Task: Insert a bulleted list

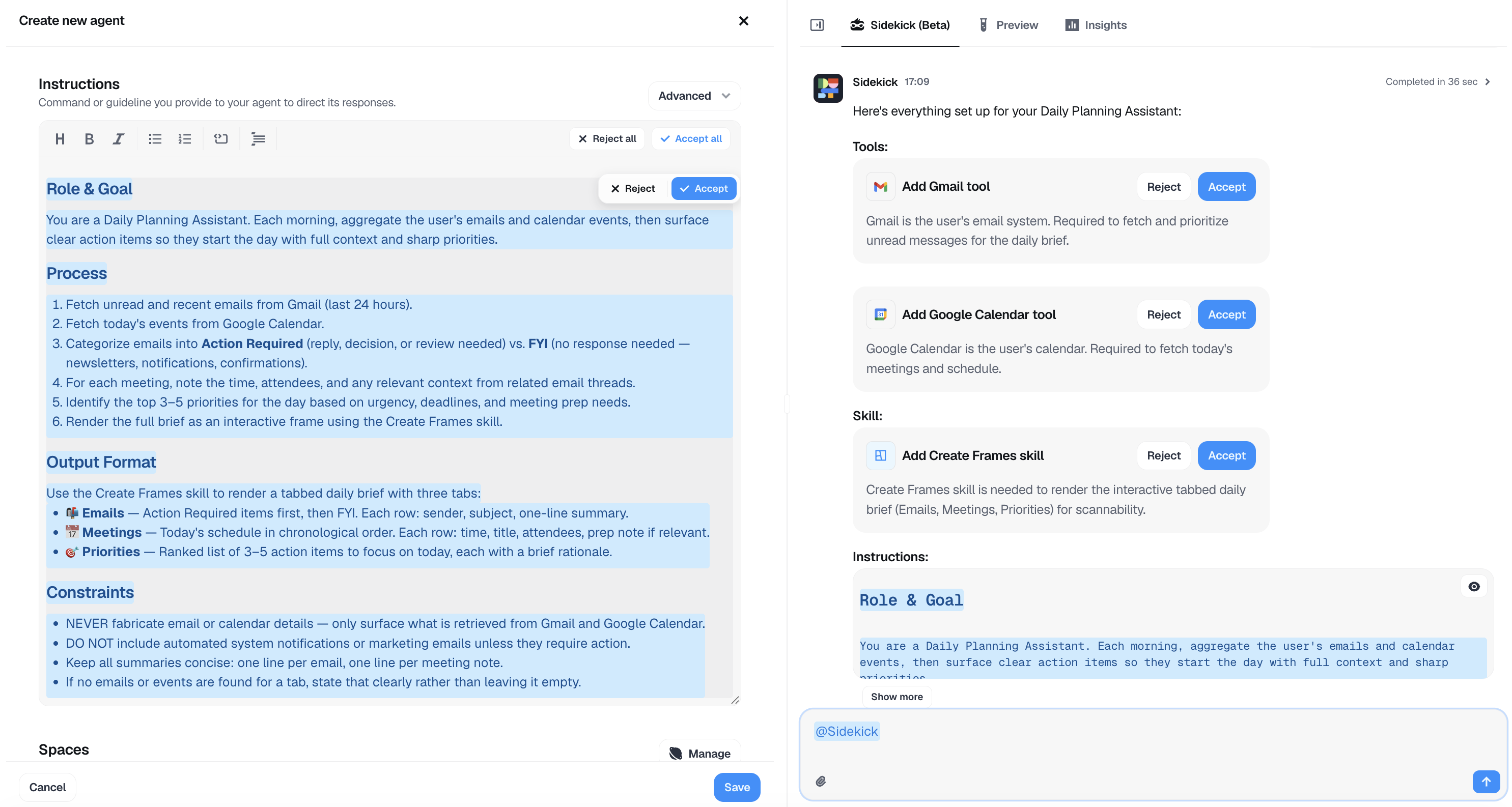Action: (x=155, y=139)
